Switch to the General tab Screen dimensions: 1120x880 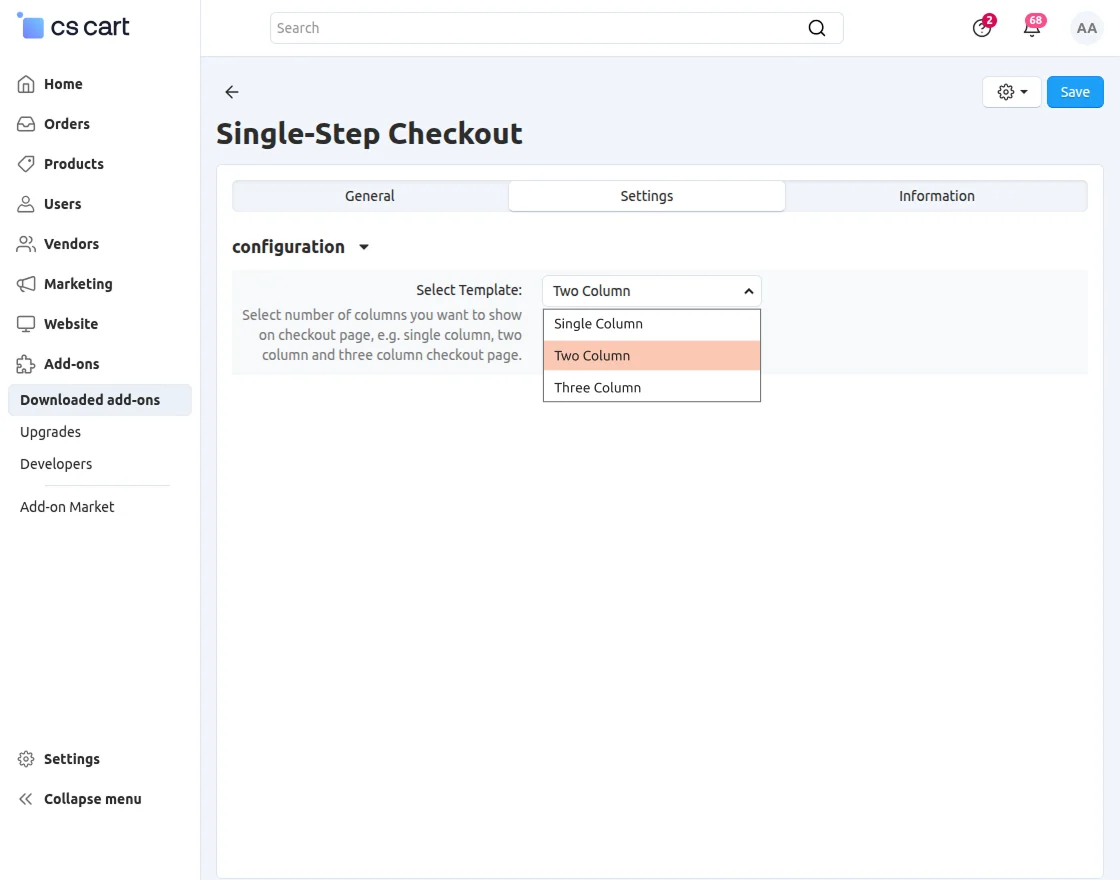coord(370,196)
